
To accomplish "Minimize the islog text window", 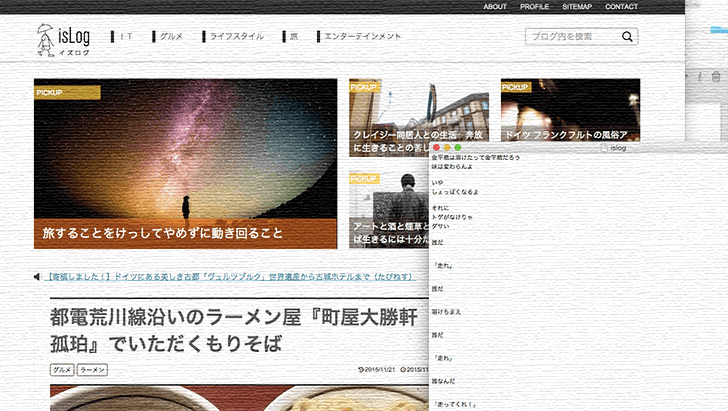I will (447, 148).
